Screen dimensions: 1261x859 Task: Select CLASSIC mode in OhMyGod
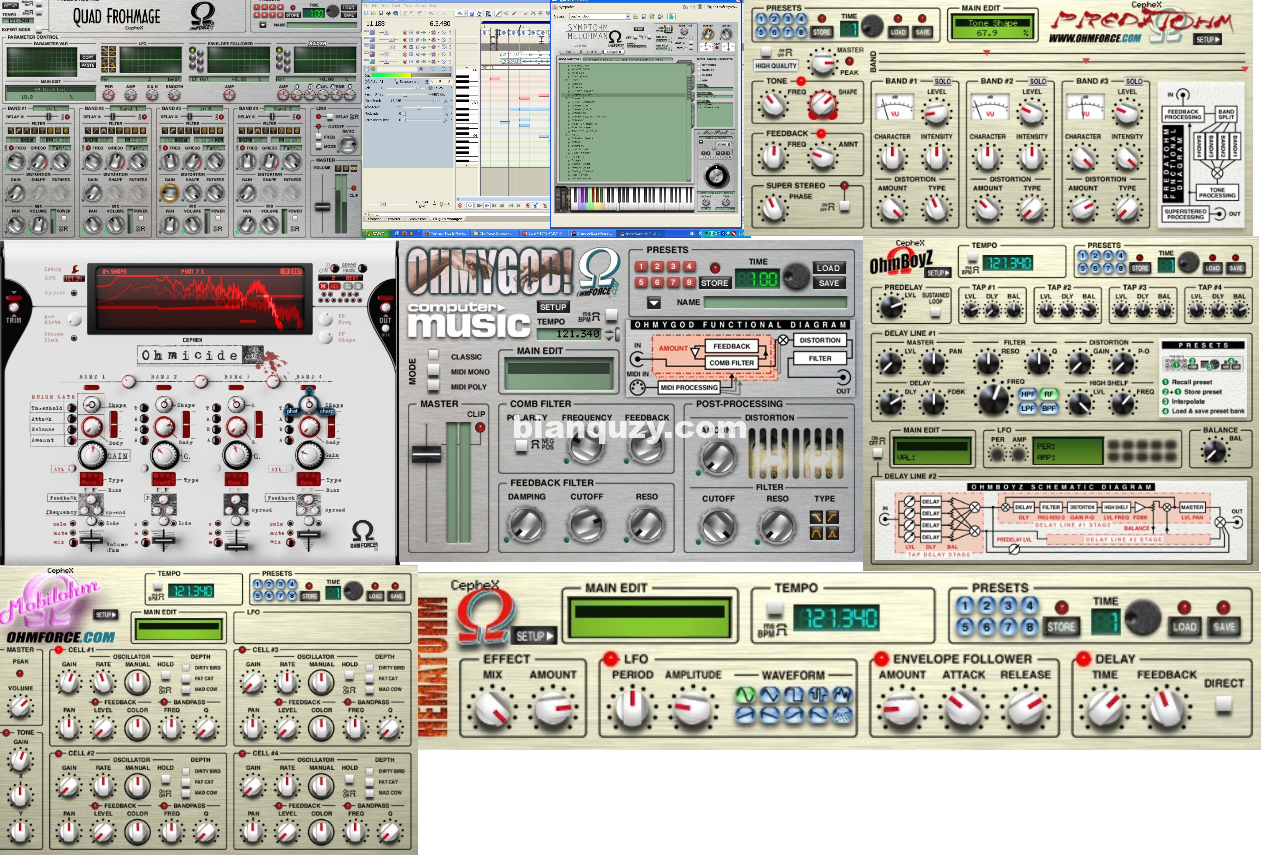coord(434,355)
